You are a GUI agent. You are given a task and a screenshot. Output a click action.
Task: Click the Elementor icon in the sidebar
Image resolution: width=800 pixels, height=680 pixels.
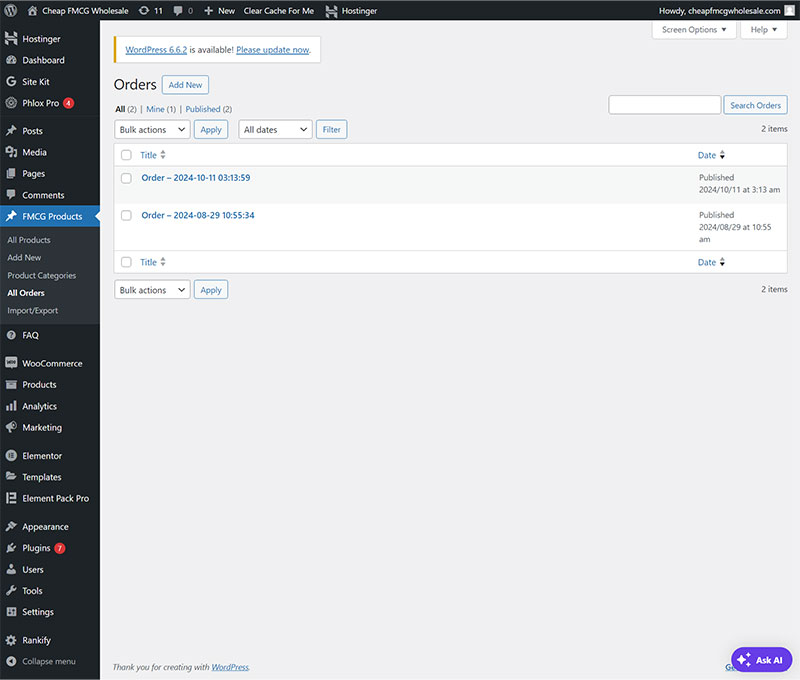[x=11, y=456]
